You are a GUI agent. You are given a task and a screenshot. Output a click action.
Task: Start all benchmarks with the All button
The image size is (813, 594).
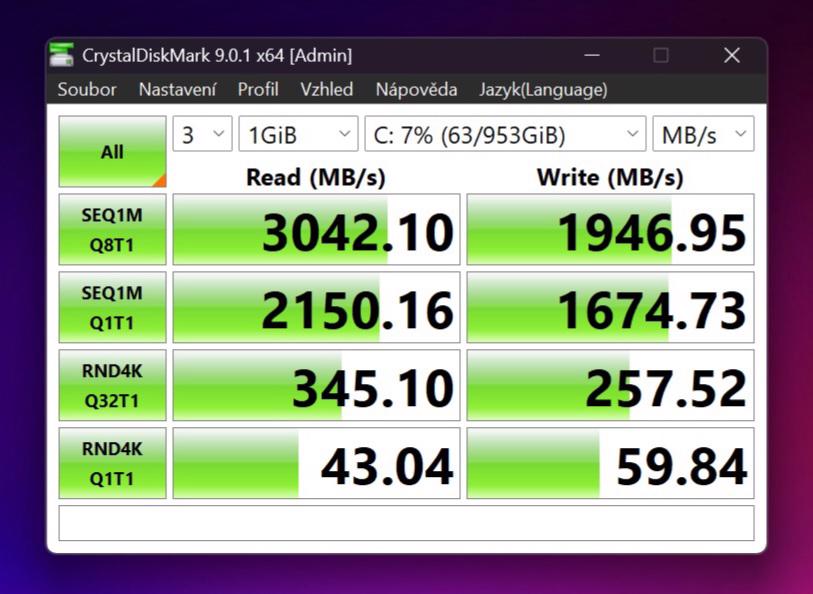[x=111, y=151]
